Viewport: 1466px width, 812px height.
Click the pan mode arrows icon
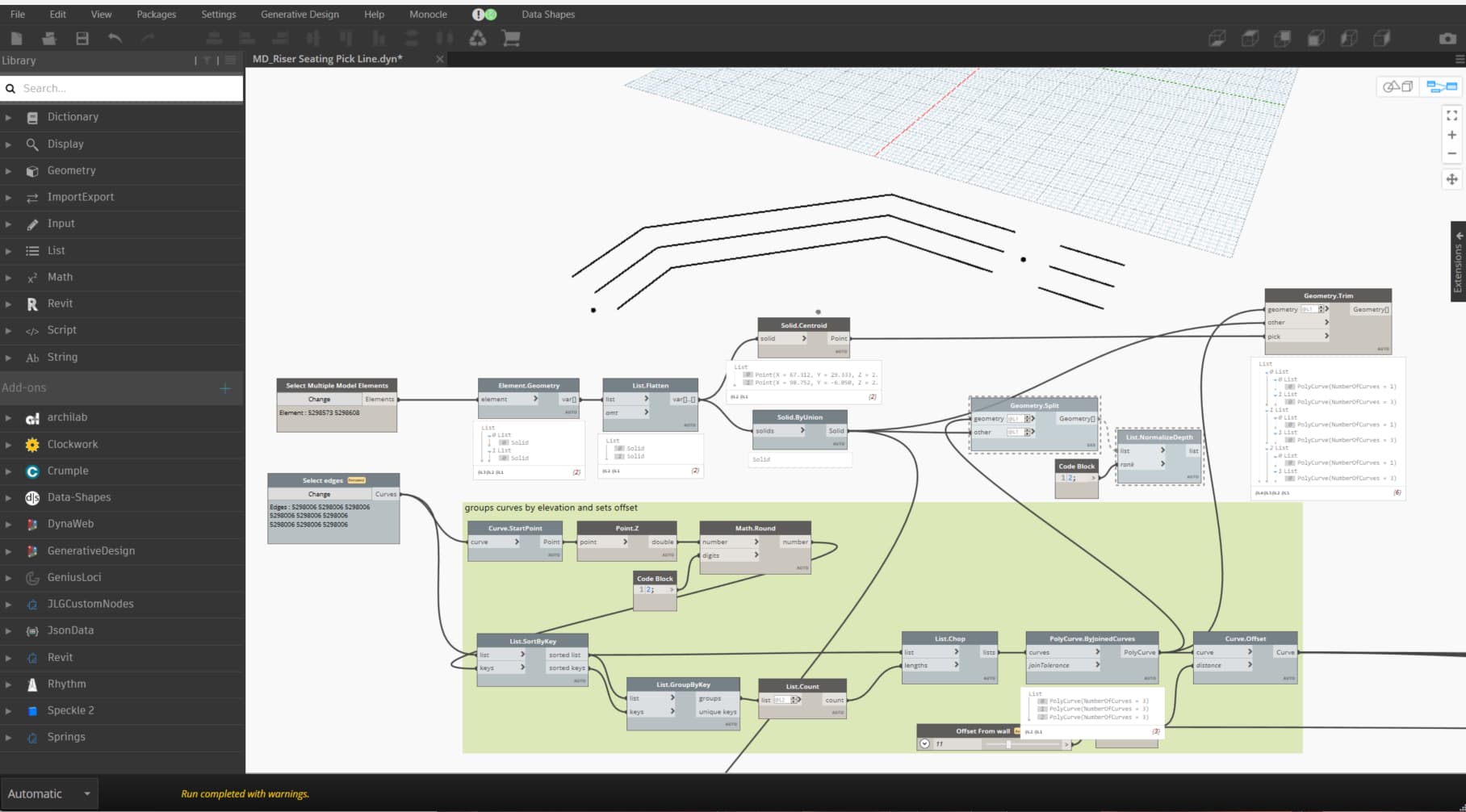tap(1451, 179)
